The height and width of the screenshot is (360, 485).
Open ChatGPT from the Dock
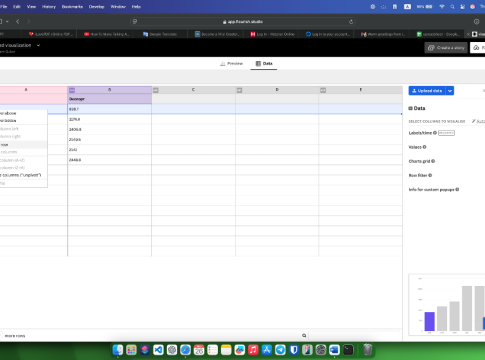(x=172, y=350)
